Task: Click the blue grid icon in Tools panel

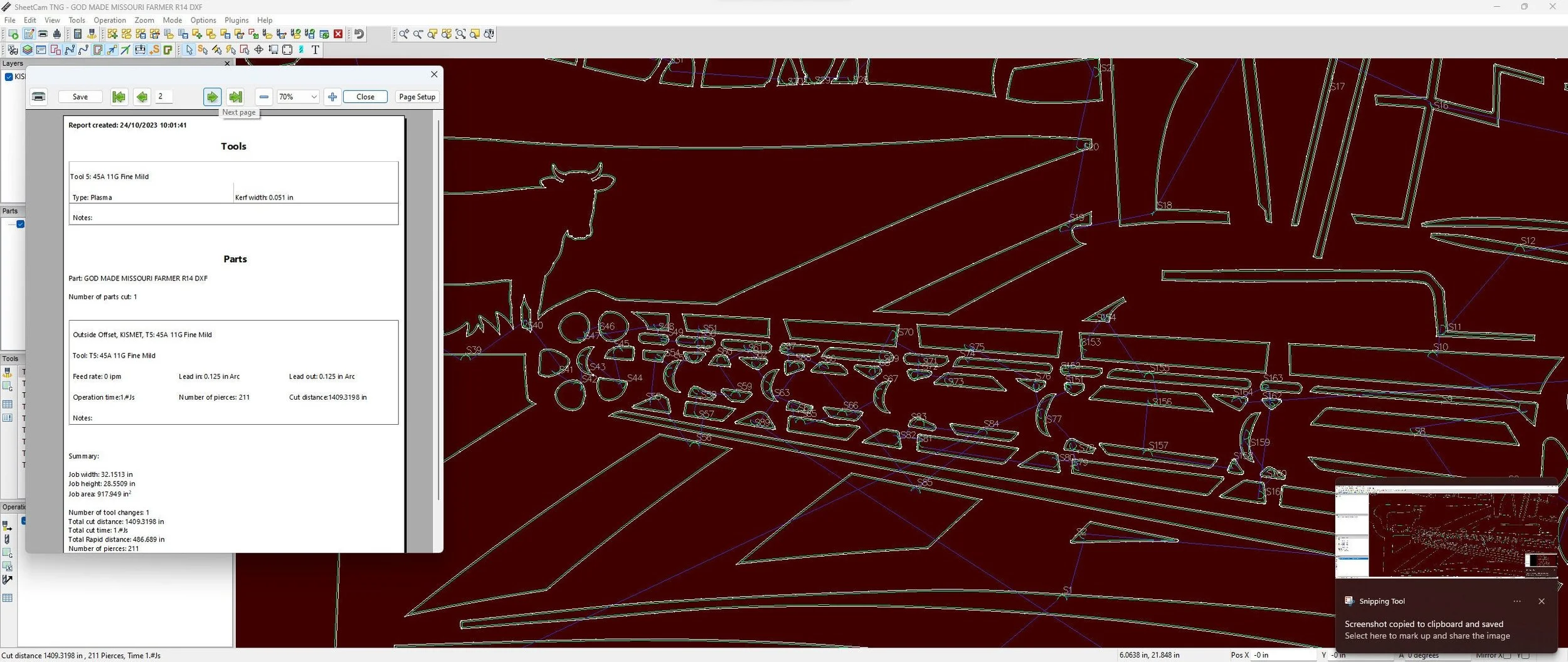Action: 8,405
